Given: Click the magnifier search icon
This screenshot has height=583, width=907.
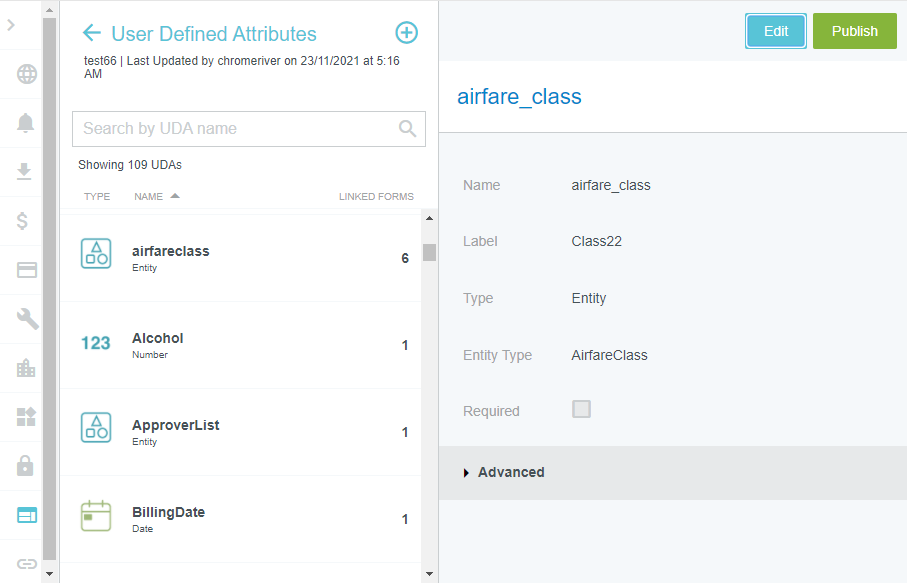Looking at the screenshot, I should pos(407,128).
